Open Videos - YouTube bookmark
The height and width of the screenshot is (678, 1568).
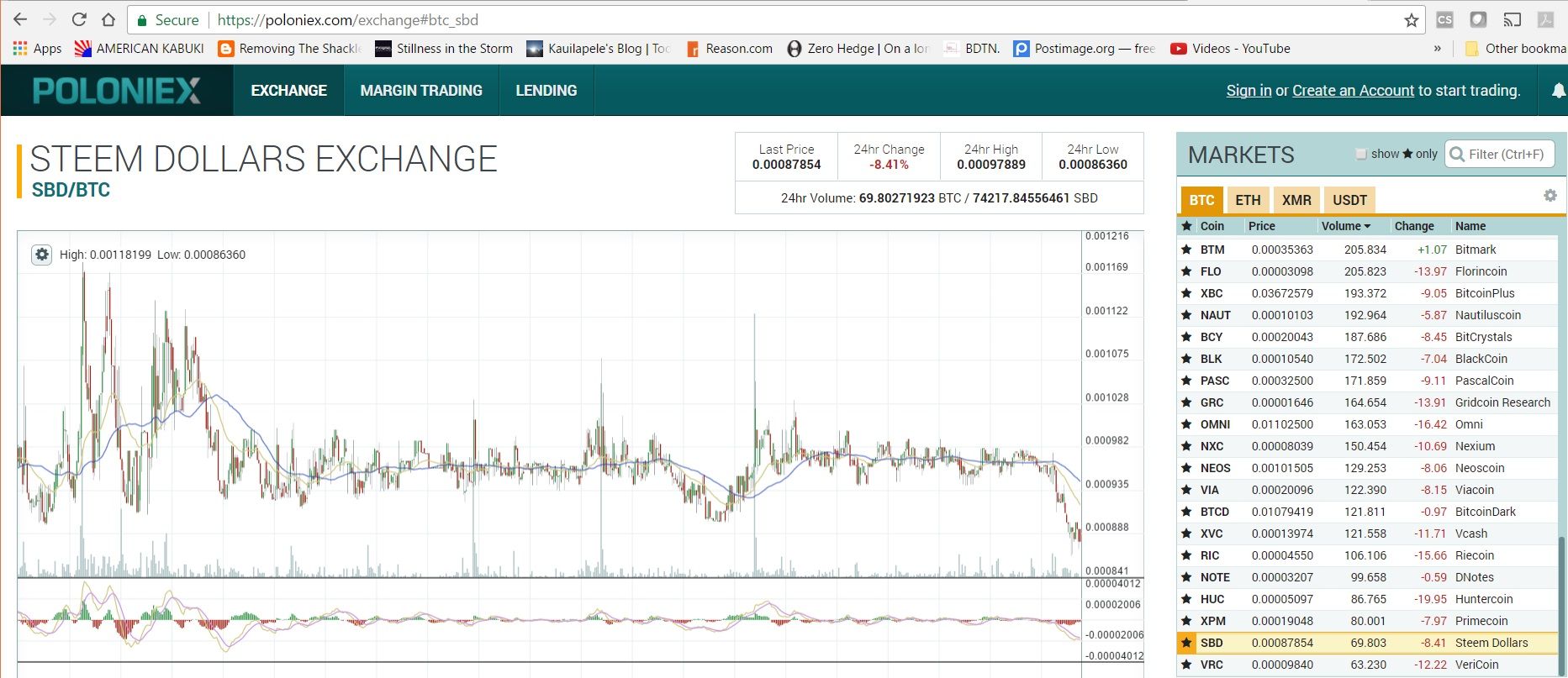[1230, 49]
